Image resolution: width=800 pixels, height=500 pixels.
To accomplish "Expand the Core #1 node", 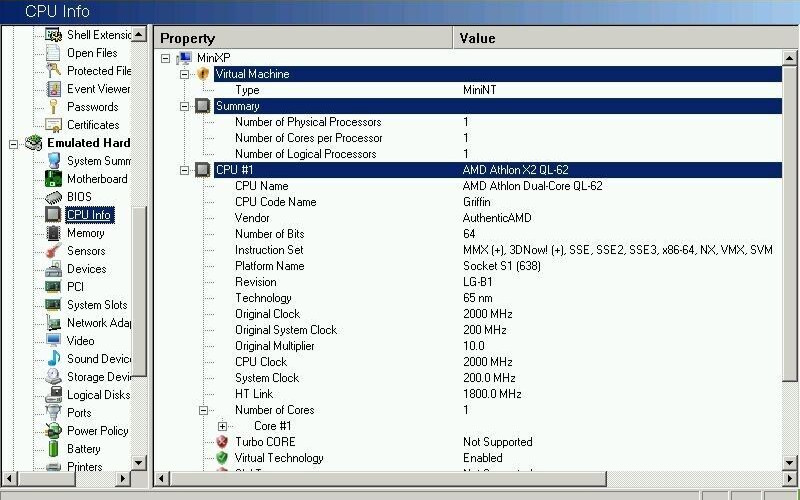I will pos(222,426).
